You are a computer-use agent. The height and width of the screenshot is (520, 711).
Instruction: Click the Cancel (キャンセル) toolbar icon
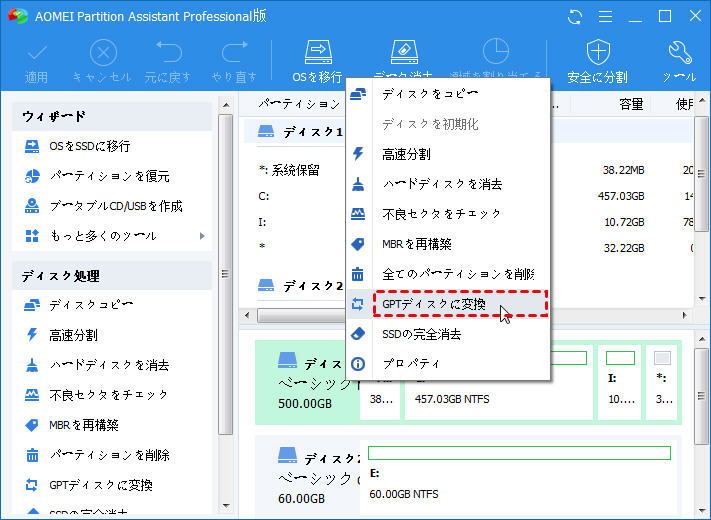click(103, 53)
